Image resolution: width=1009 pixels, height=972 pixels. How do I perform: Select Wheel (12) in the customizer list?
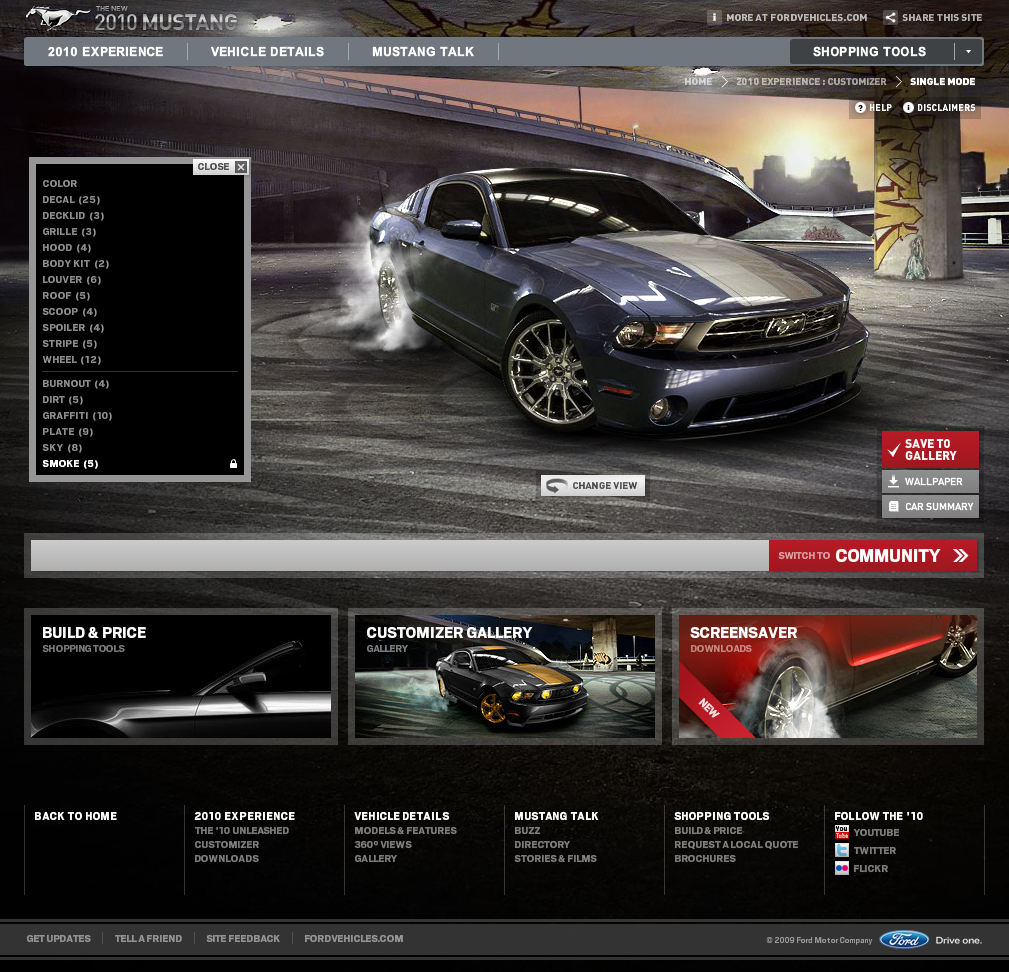[x=72, y=360]
